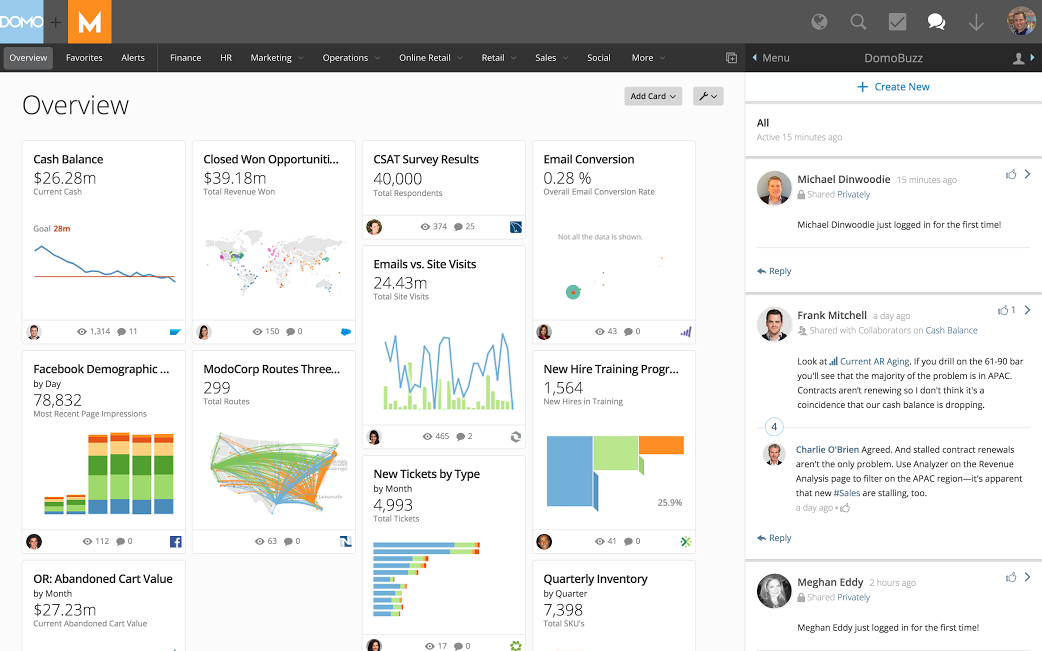Open Michael Dinwoodie's profile photo
1042x651 pixels.
point(774,188)
